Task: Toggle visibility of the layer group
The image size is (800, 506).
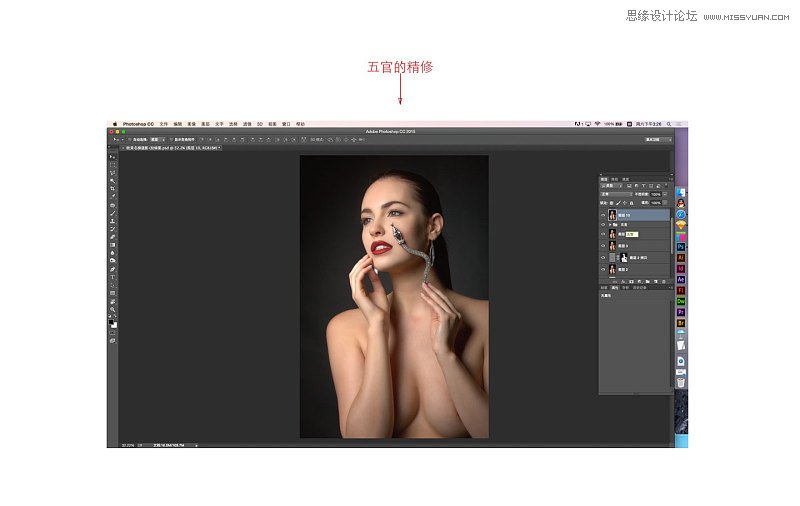Action: point(602,225)
